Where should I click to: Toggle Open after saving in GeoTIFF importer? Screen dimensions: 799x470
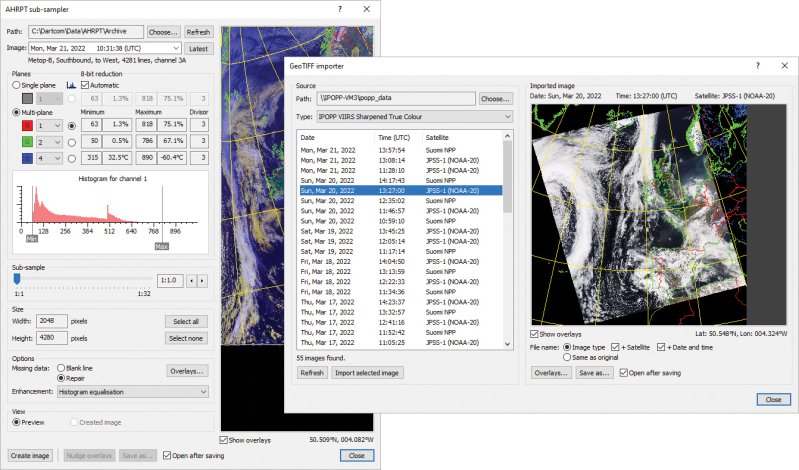coord(624,373)
